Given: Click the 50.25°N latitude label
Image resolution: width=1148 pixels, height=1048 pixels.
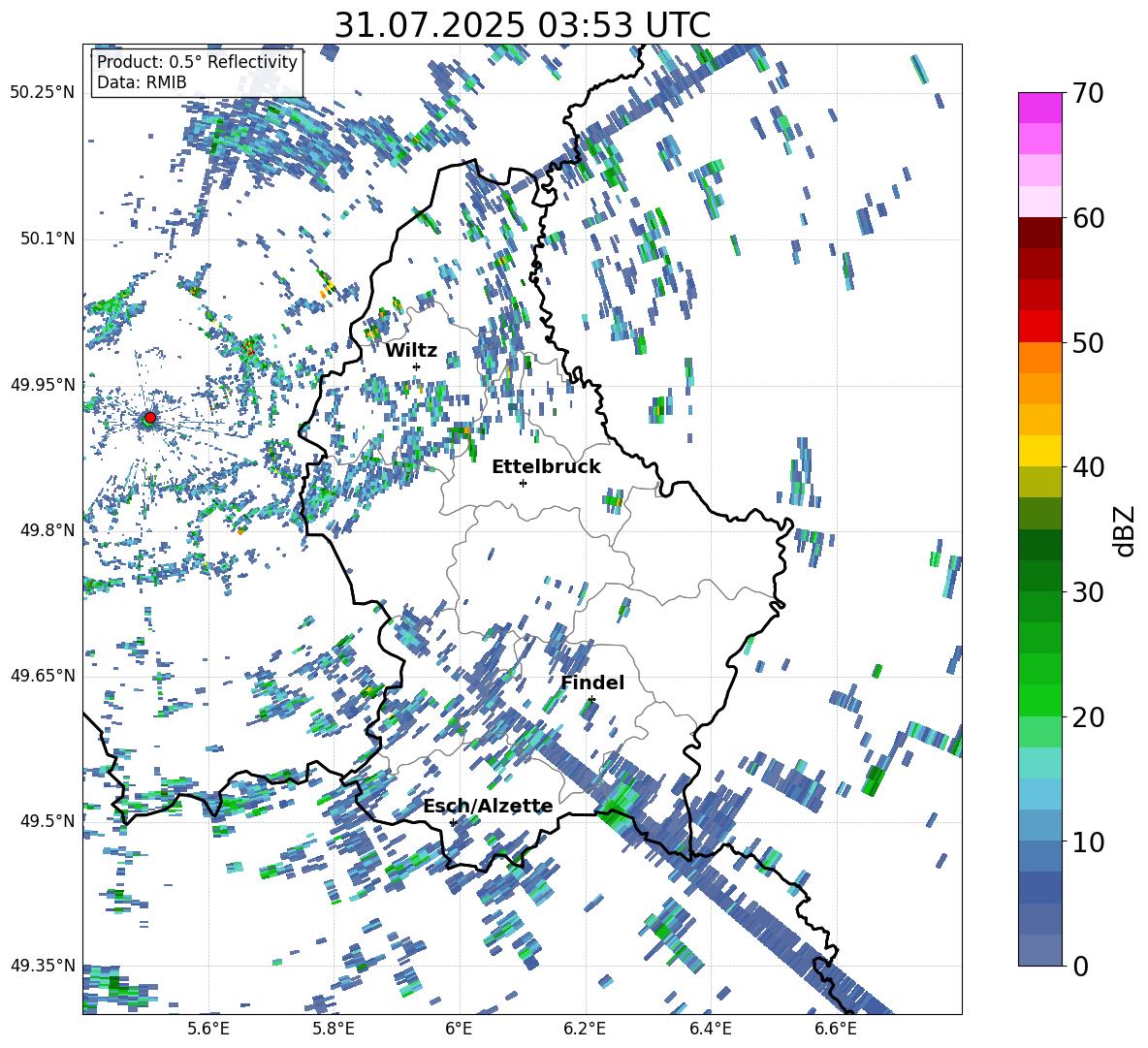Looking at the screenshot, I should (43, 93).
